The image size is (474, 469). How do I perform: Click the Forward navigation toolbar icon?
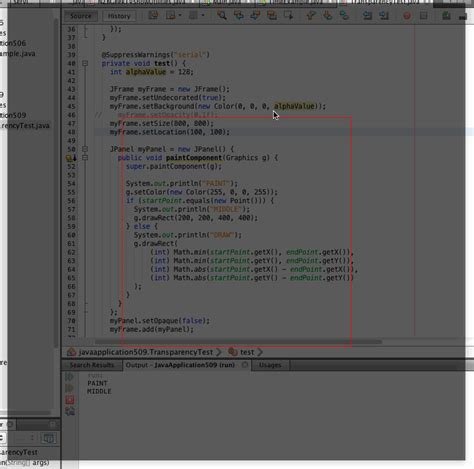(x=193, y=15)
